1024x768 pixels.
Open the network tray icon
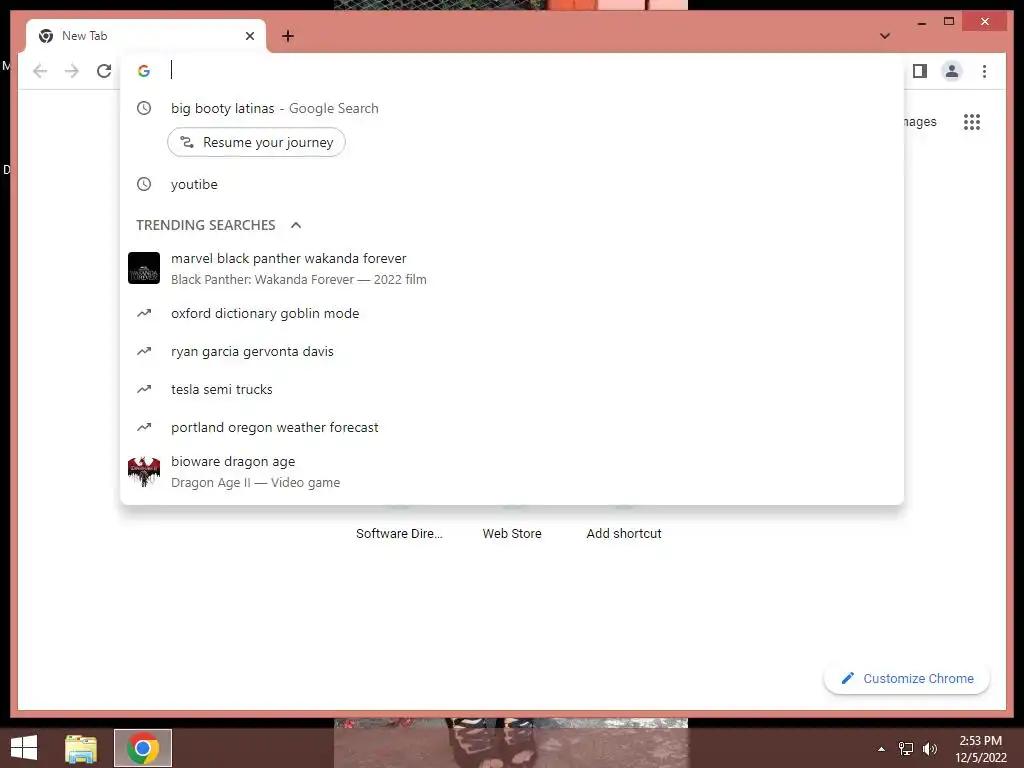906,749
